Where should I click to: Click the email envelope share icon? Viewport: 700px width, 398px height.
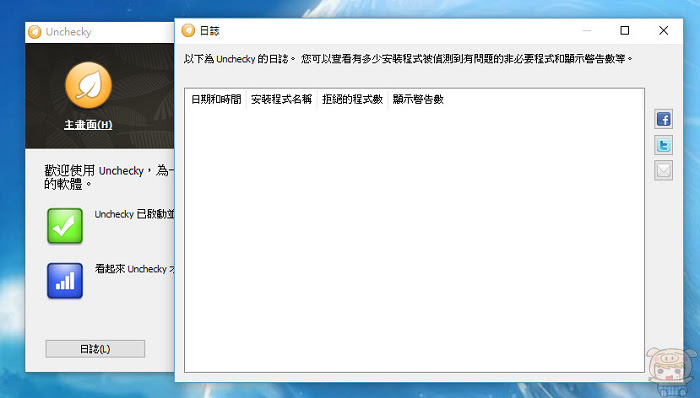663,170
